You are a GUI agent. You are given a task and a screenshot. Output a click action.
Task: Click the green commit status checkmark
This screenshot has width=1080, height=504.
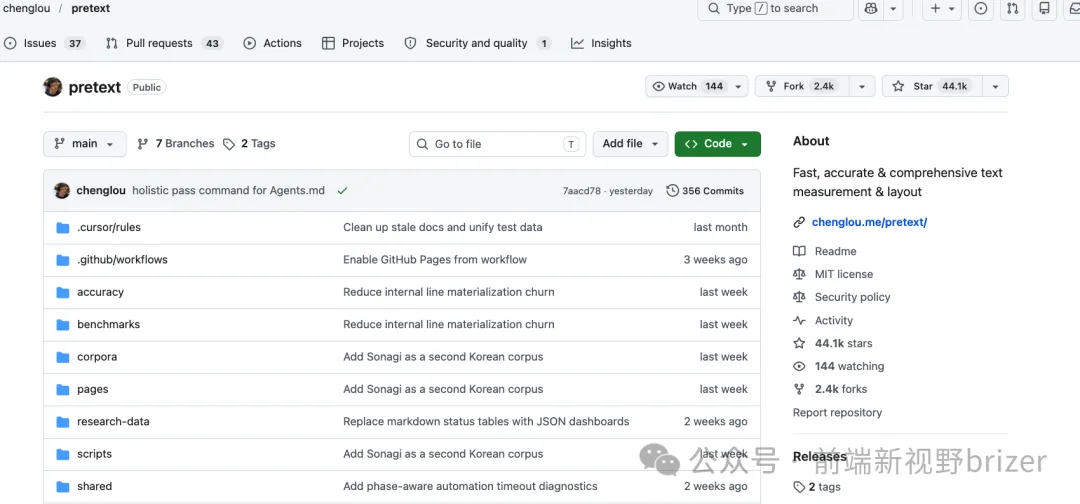click(342, 191)
